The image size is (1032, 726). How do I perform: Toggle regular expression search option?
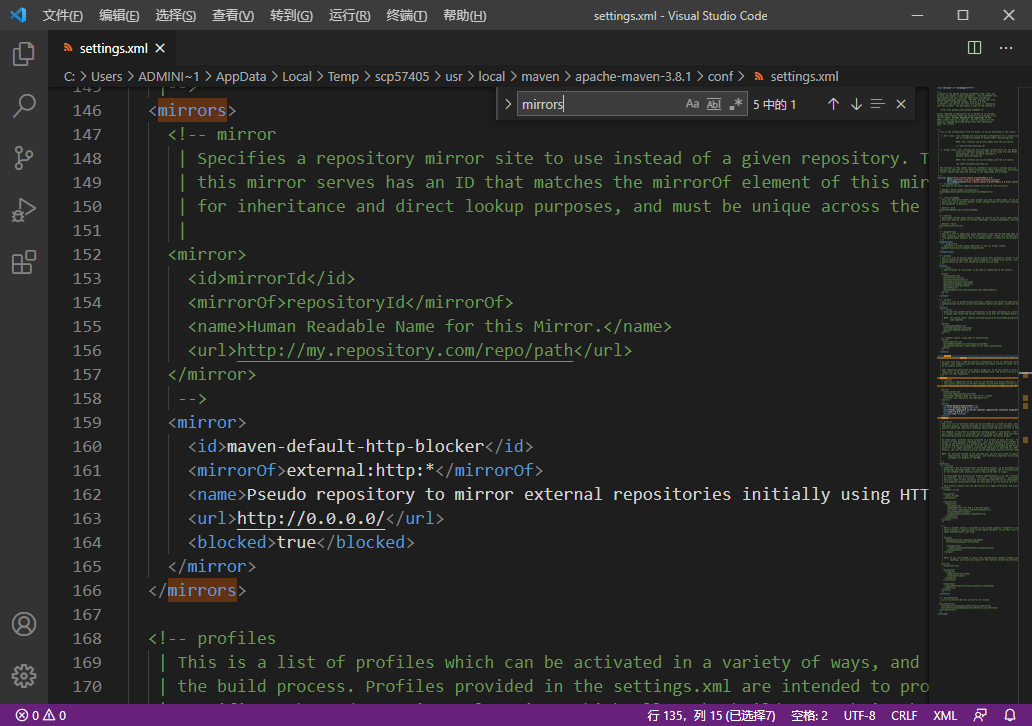736,104
